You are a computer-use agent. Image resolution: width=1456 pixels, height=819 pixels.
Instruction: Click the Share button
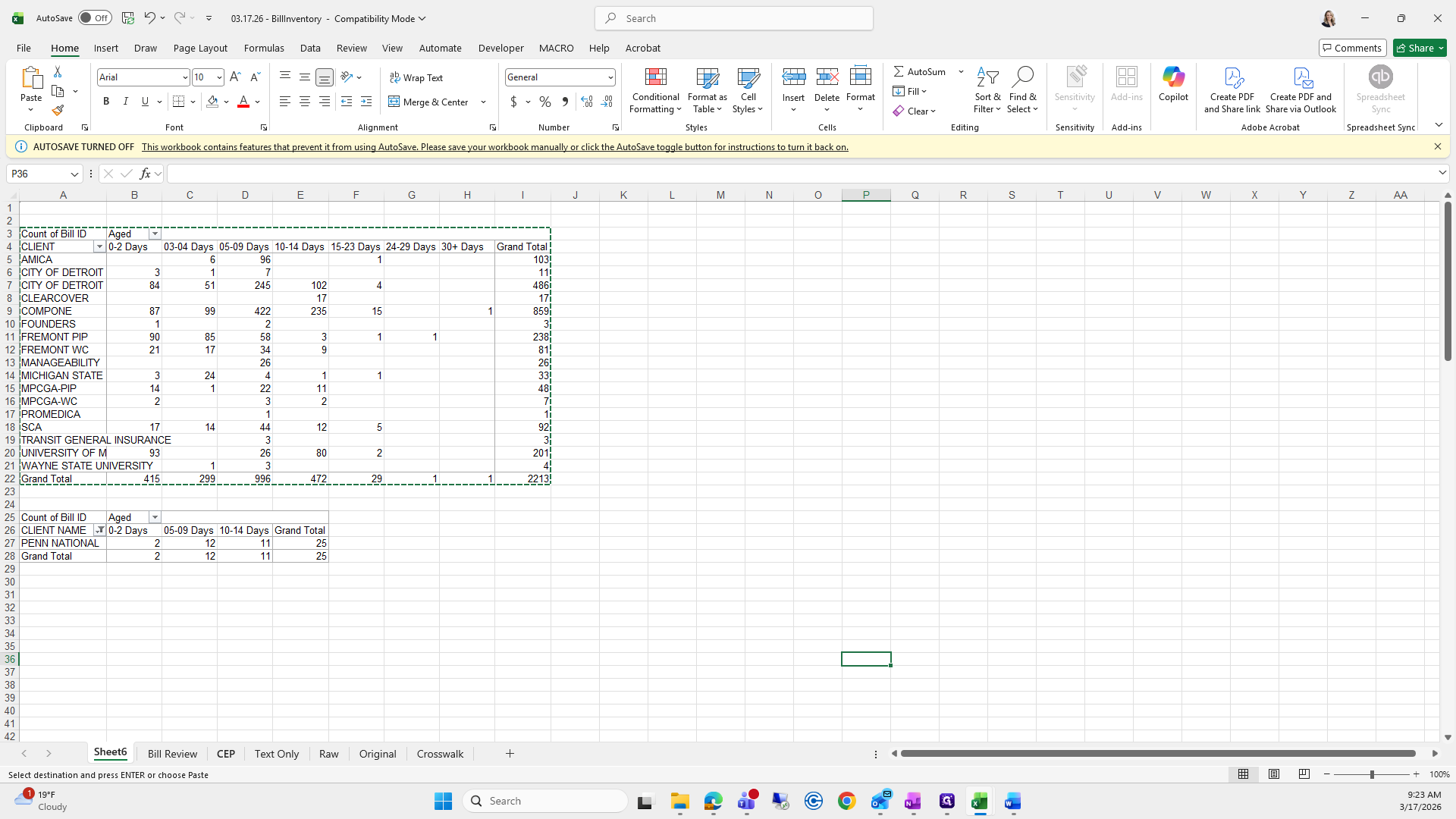(x=1414, y=48)
